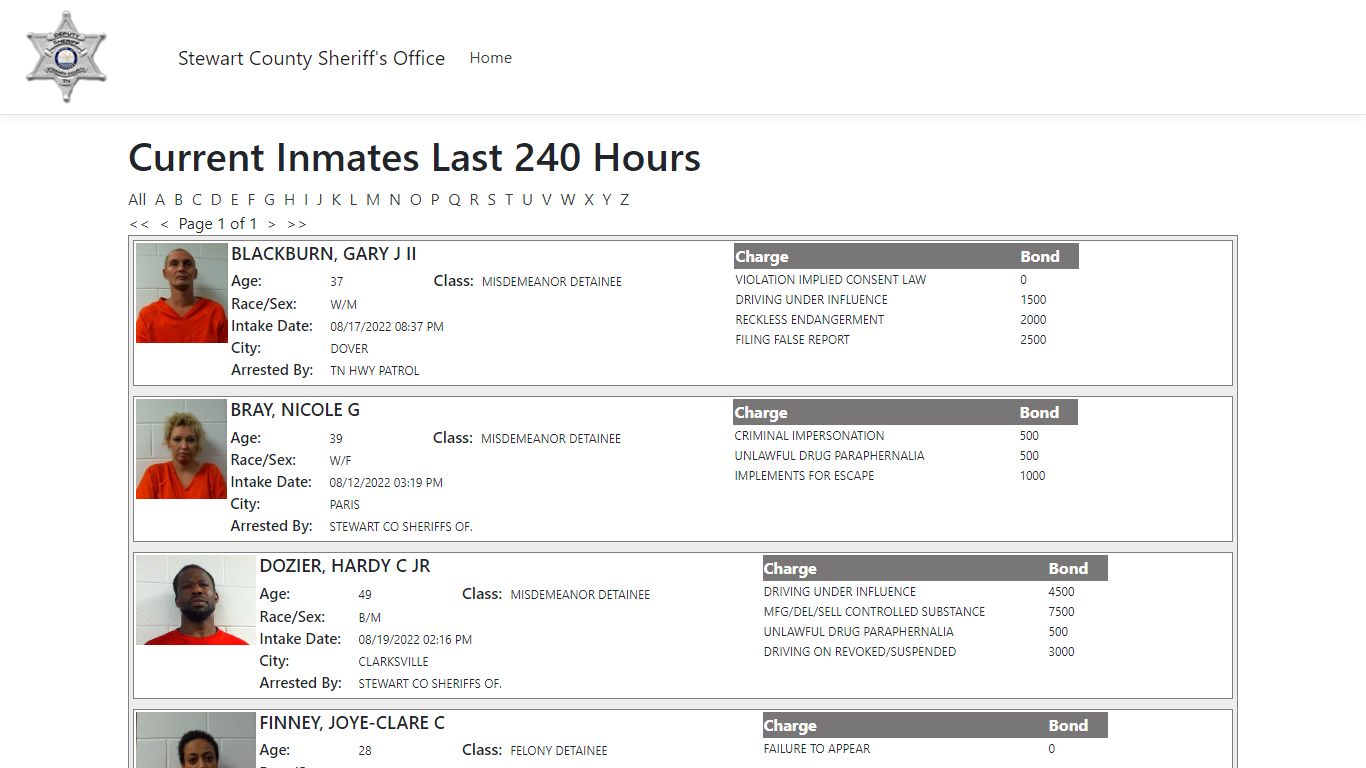This screenshot has height=768, width=1366.
Task: Open Hardy Dozier's mugshot photo
Action: click(x=196, y=600)
